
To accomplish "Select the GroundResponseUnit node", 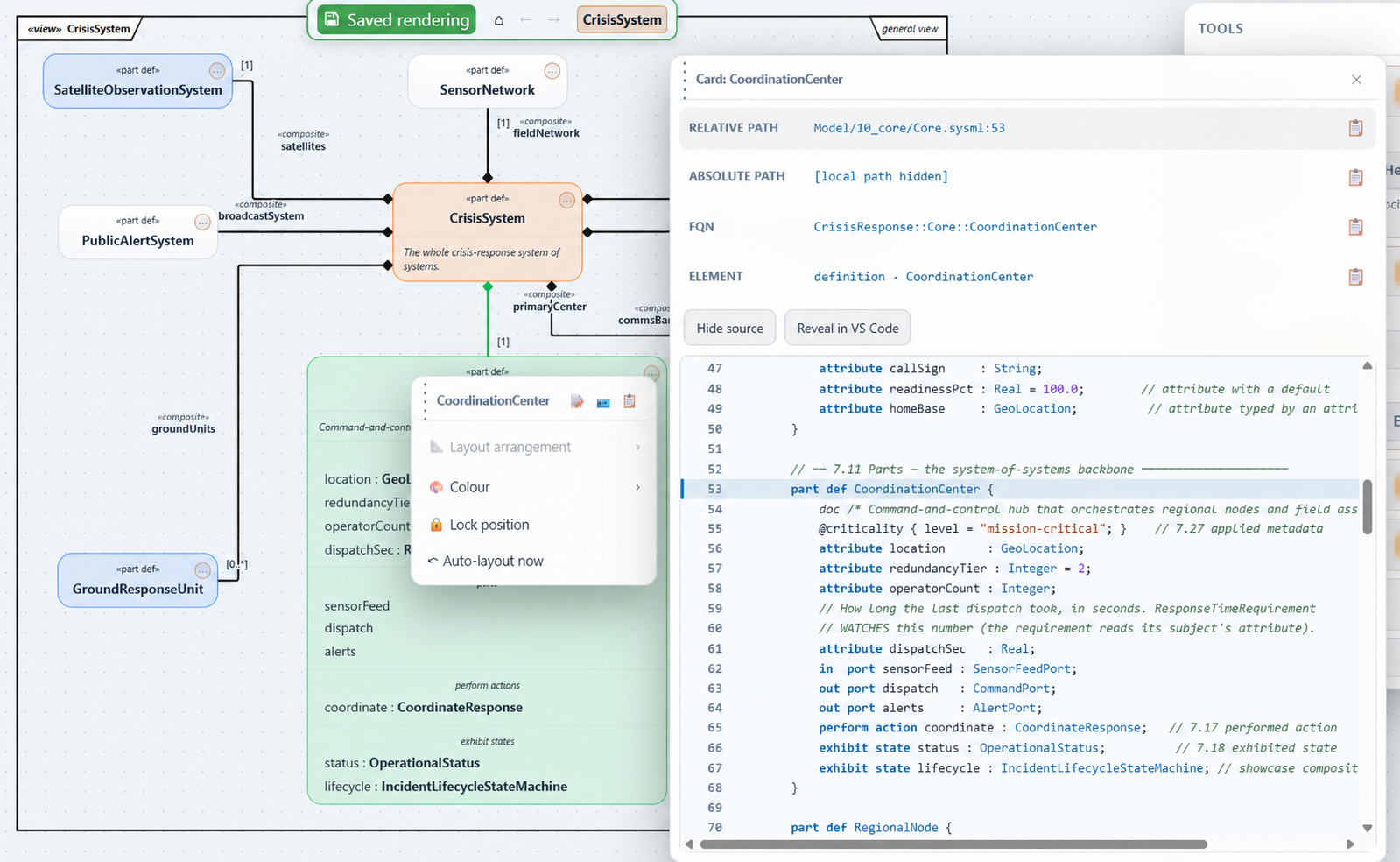I will click(137, 580).
